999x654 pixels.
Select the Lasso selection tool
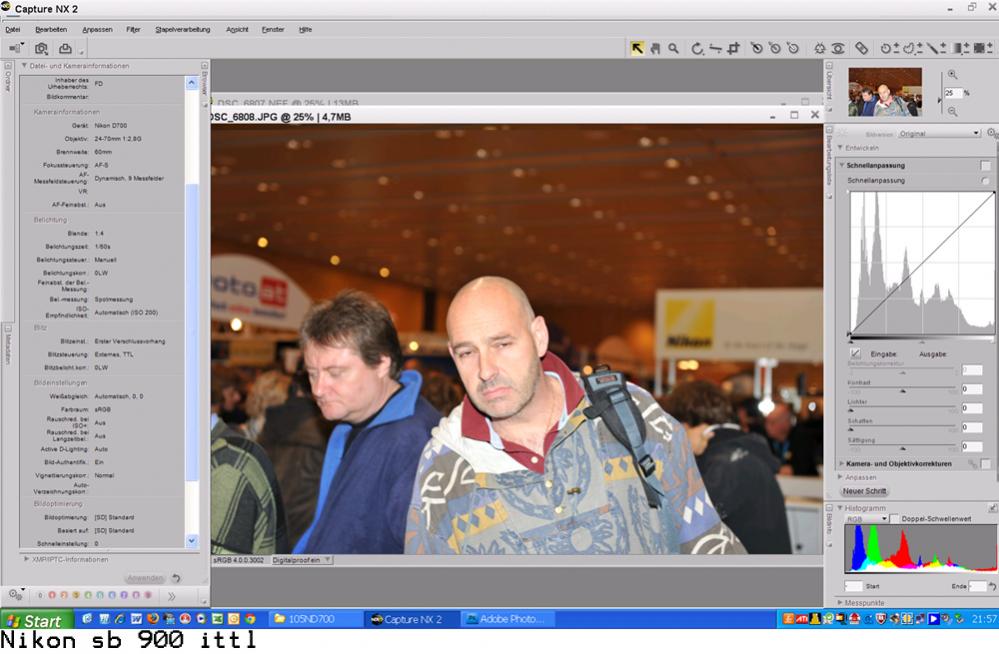pyautogui.click(x=912, y=48)
